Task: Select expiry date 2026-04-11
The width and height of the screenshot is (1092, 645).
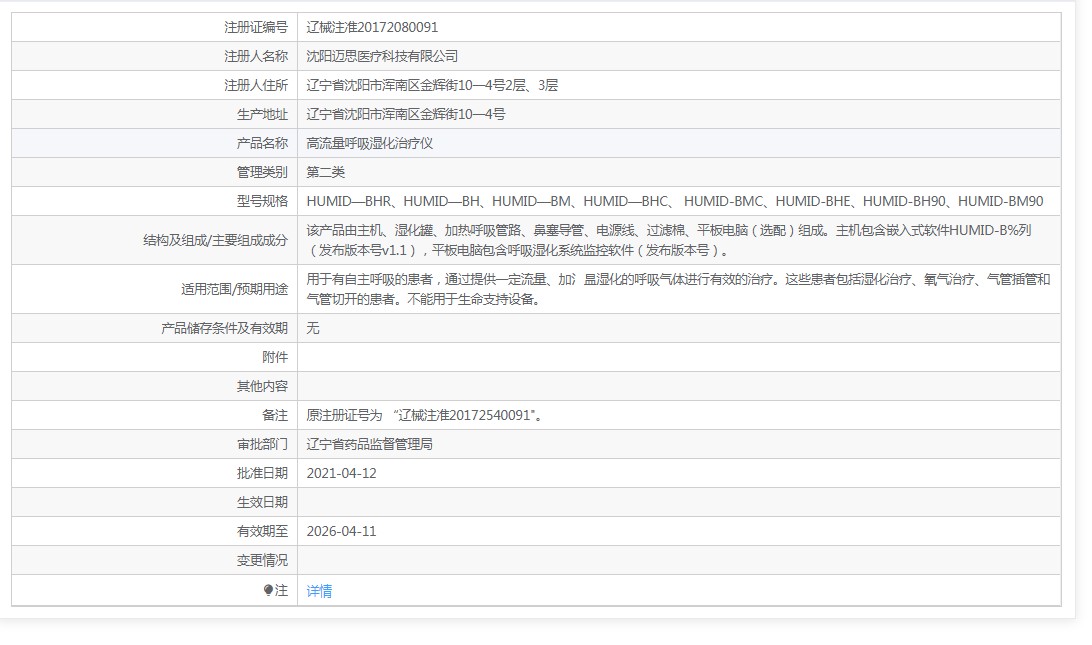Action: 341,531
